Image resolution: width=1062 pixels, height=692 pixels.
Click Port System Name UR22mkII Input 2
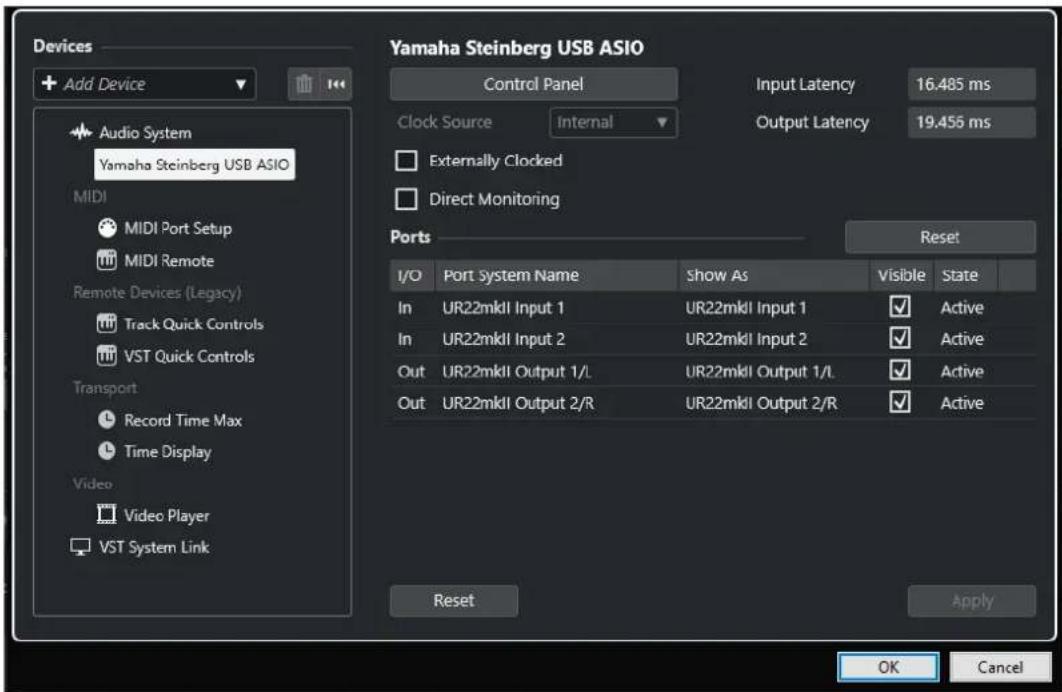[503, 339]
